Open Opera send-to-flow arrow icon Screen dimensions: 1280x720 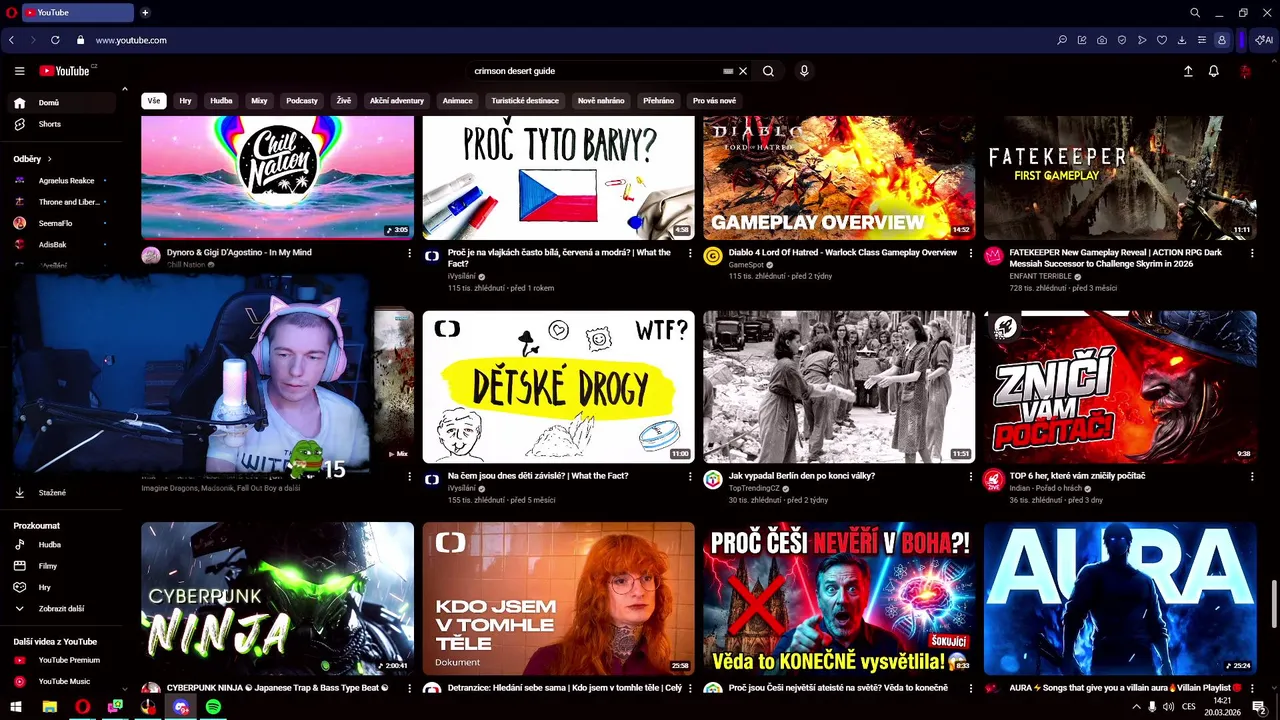[1141, 40]
